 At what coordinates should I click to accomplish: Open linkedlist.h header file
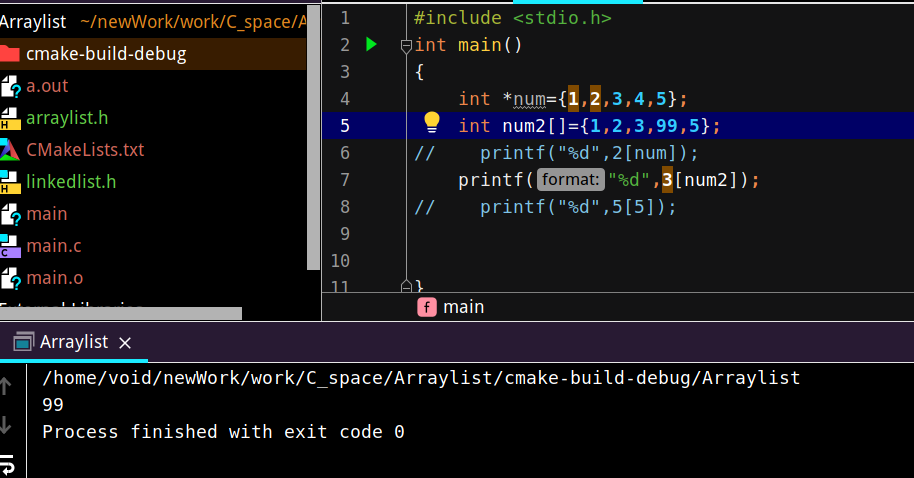point(71,182)
